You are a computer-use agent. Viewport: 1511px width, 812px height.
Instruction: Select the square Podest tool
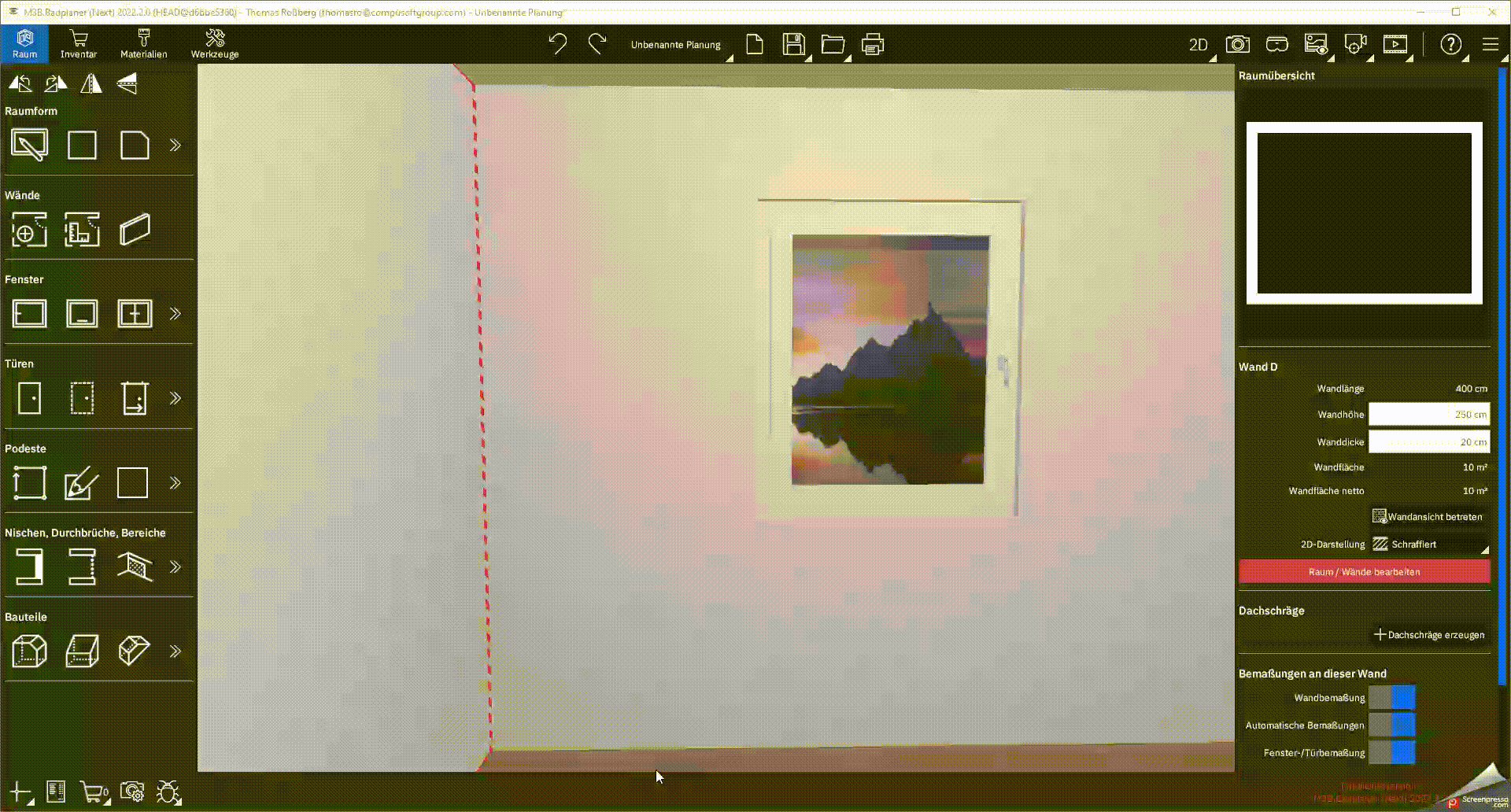point(132,483)
